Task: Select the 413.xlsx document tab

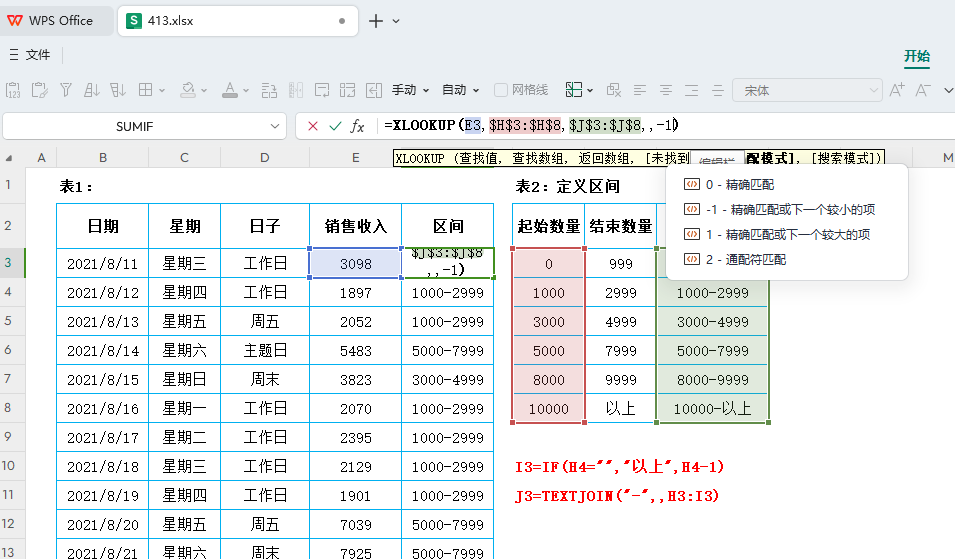Action: (238, 21)
